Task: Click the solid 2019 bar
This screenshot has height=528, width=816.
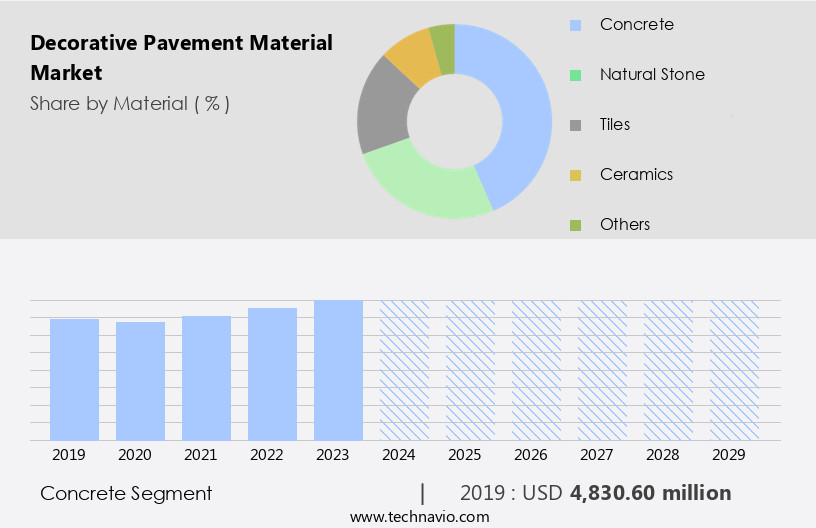Action: 75,379
